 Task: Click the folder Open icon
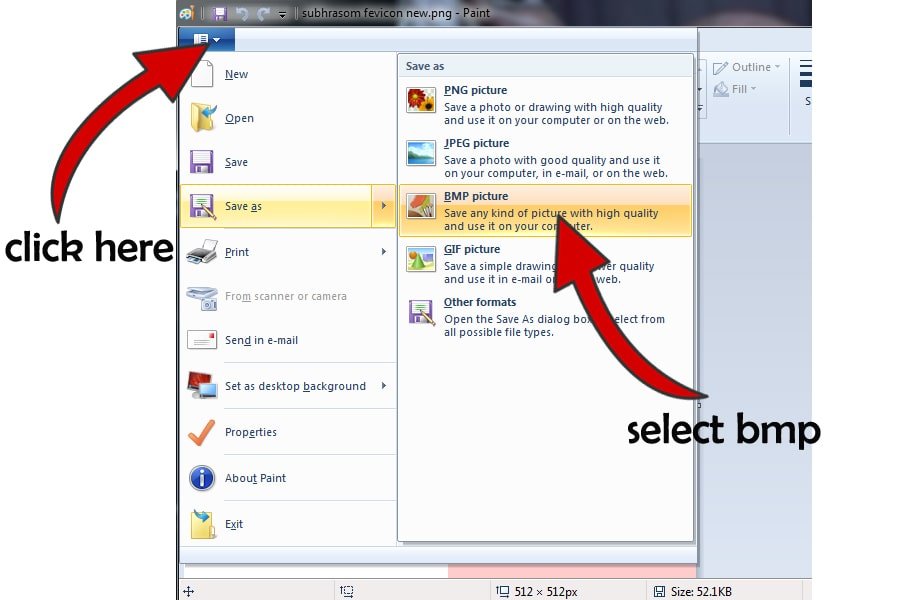[x=203, y=117]
